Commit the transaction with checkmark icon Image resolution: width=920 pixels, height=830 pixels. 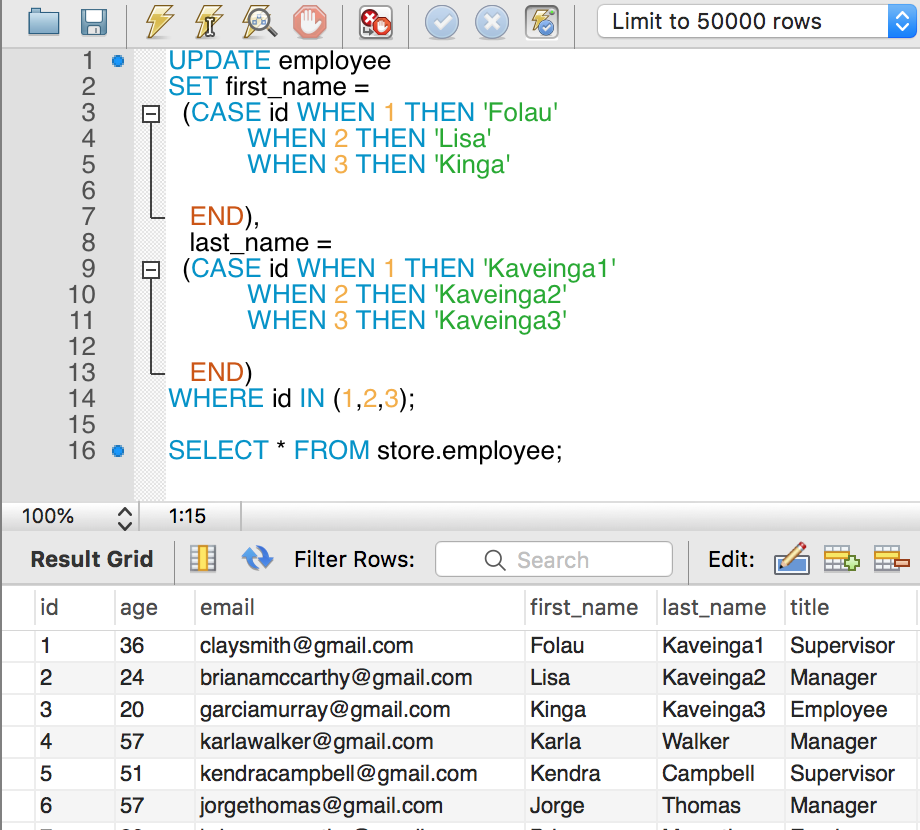tap(442, 23)
